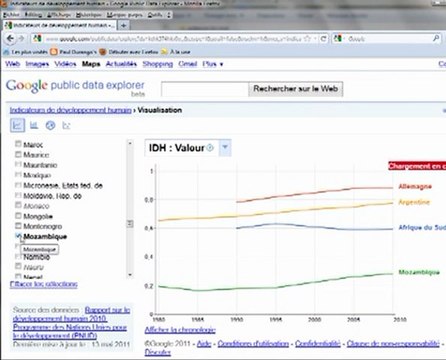Open the Marque-pages menu
This screenshot has height=360, width=446.
[x=125, y=15]
